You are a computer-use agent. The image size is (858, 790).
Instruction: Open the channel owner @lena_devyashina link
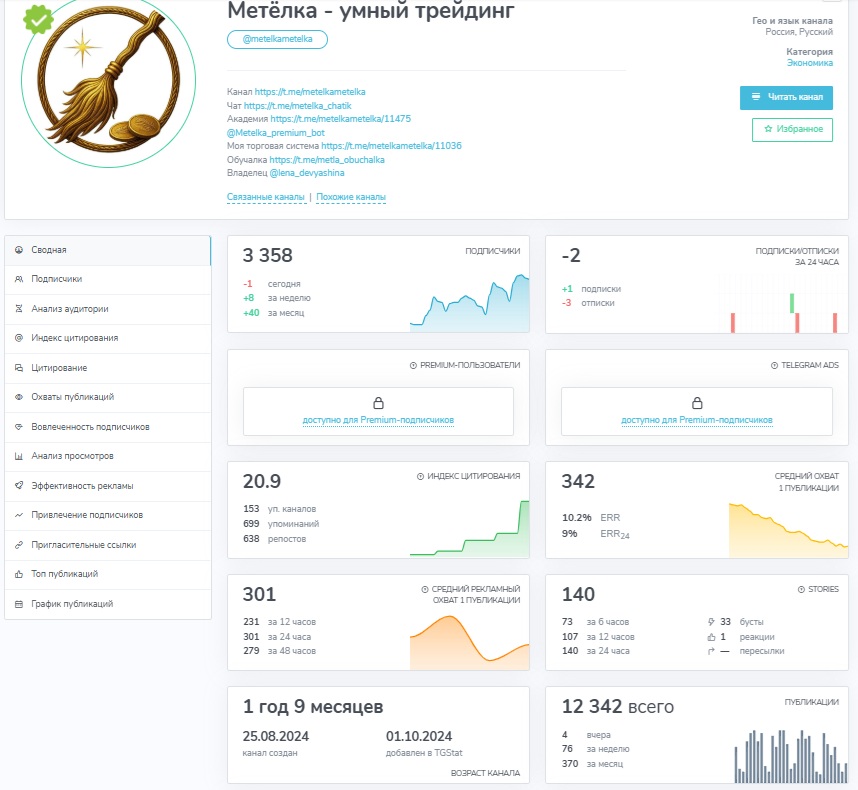pyautogui.click(x=307, y=173)
